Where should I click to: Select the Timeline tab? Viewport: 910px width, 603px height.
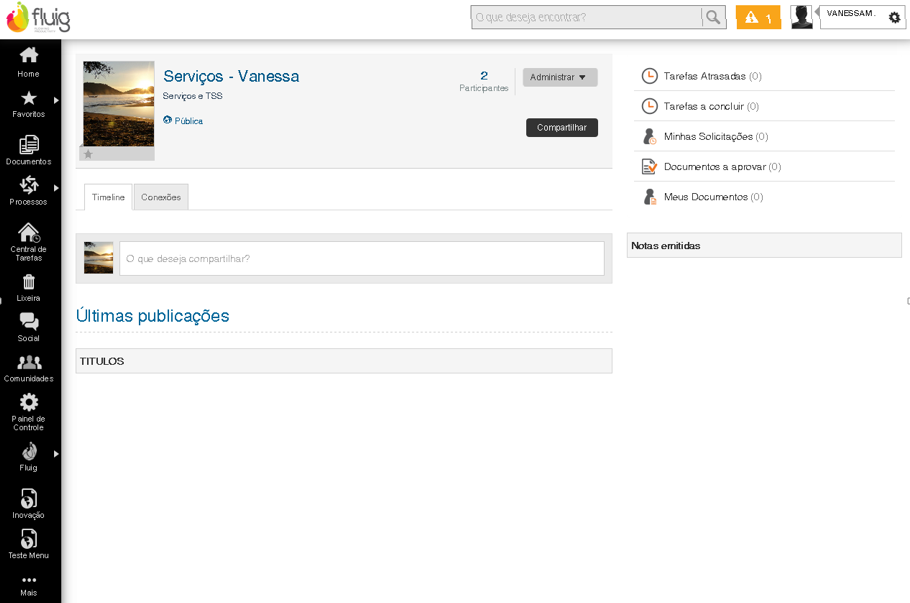[x=108, y=197]
